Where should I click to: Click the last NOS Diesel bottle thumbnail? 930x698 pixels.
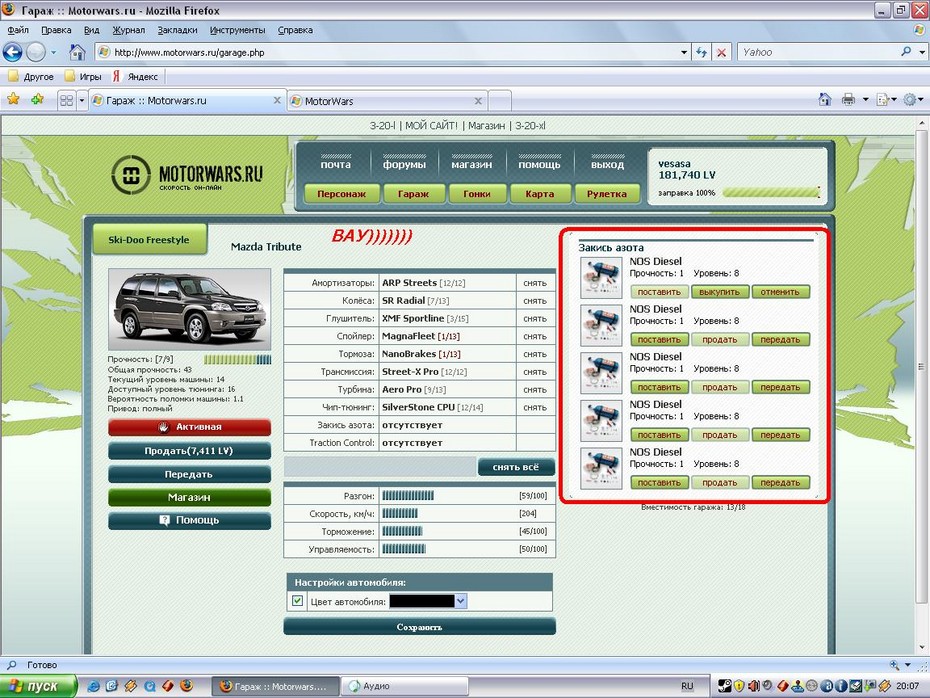[601, 468]
